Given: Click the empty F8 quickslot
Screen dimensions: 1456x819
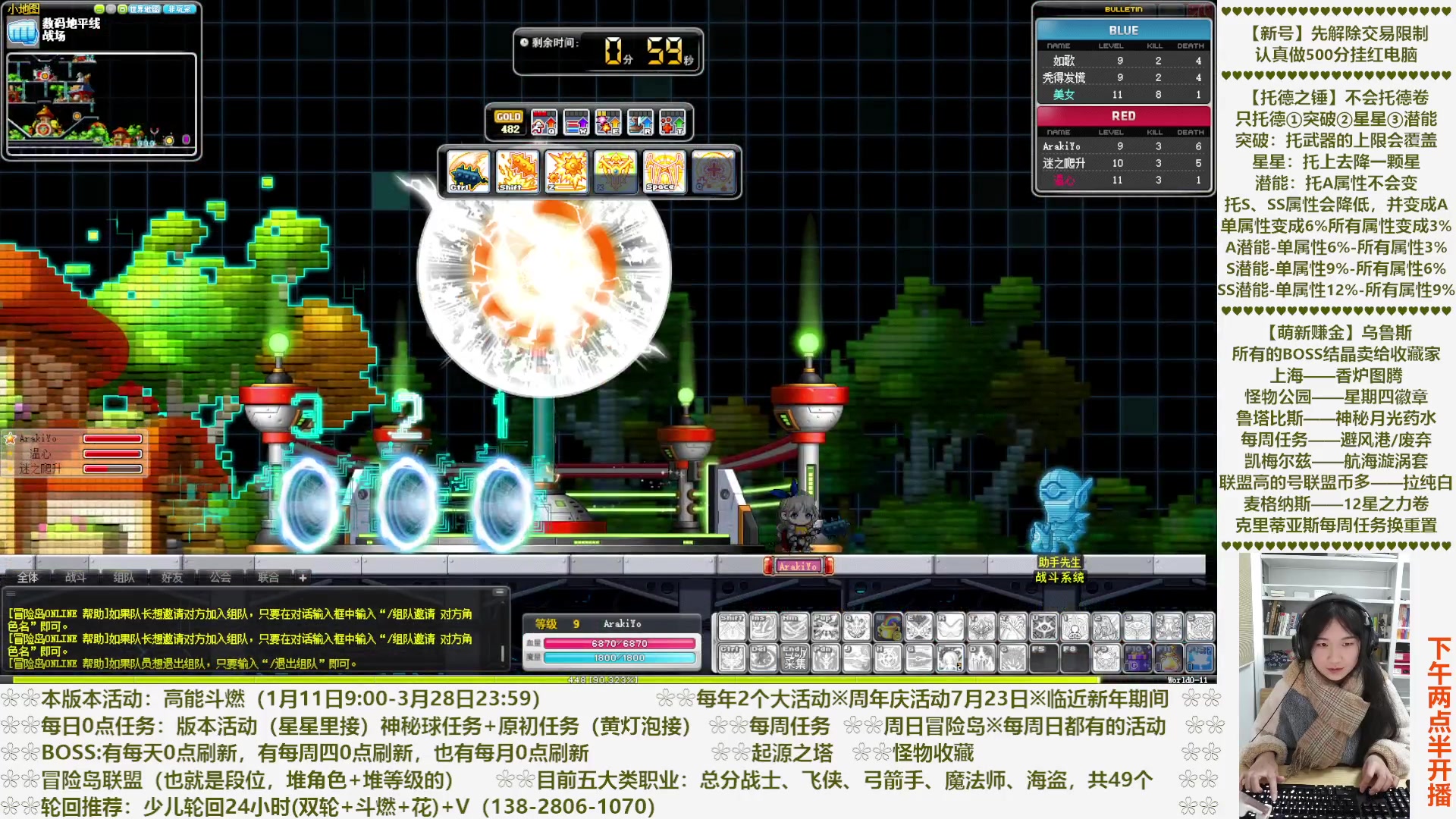Looking at the screenshot, I should pyautogui.click(x=1075, y=658).
